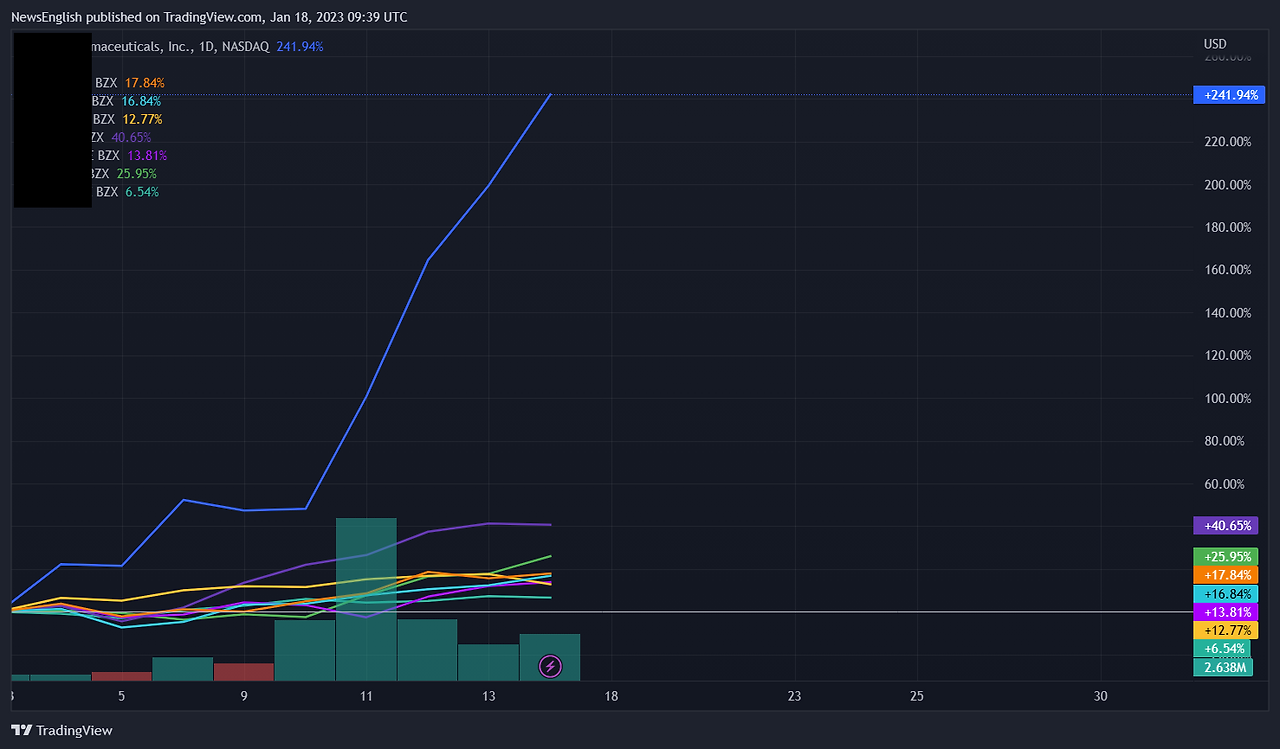Image resolution: width=1280 pixels, height=749 pixels.
Task: Click the purple 40.65% legend value
Action: (x=131, y=137)
